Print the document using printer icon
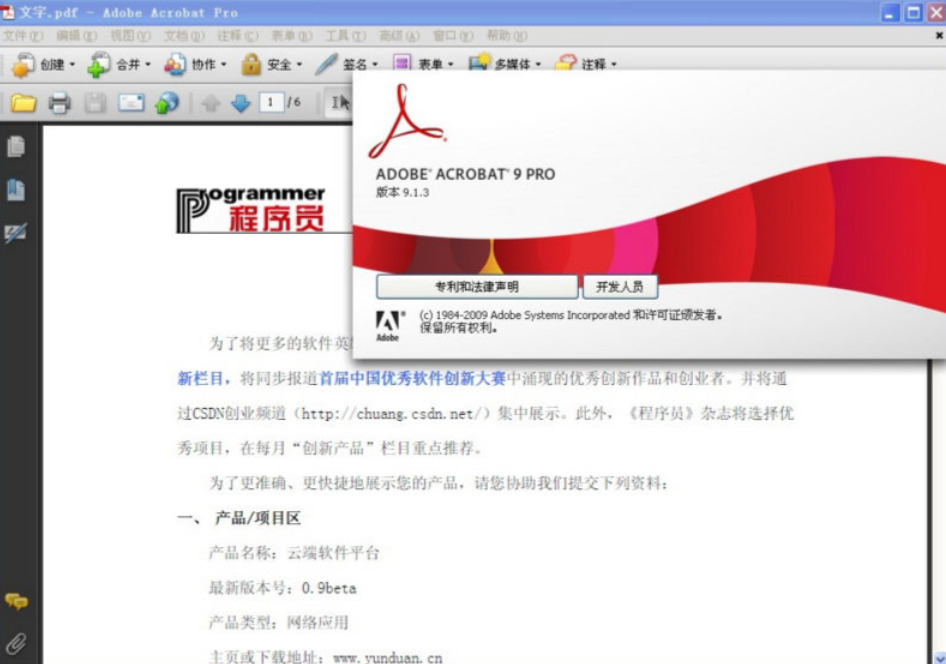The image size is (946, 664). tap(59, 103)
